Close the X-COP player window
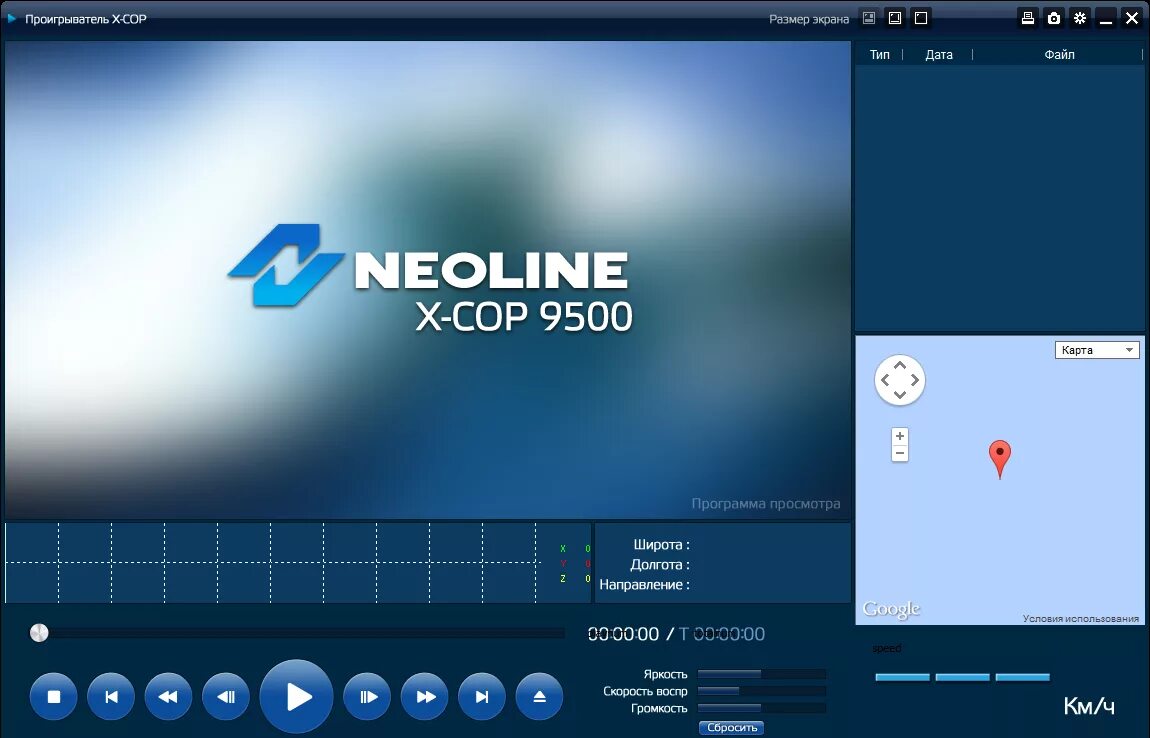1150x738 pixels. point(1132,18)
